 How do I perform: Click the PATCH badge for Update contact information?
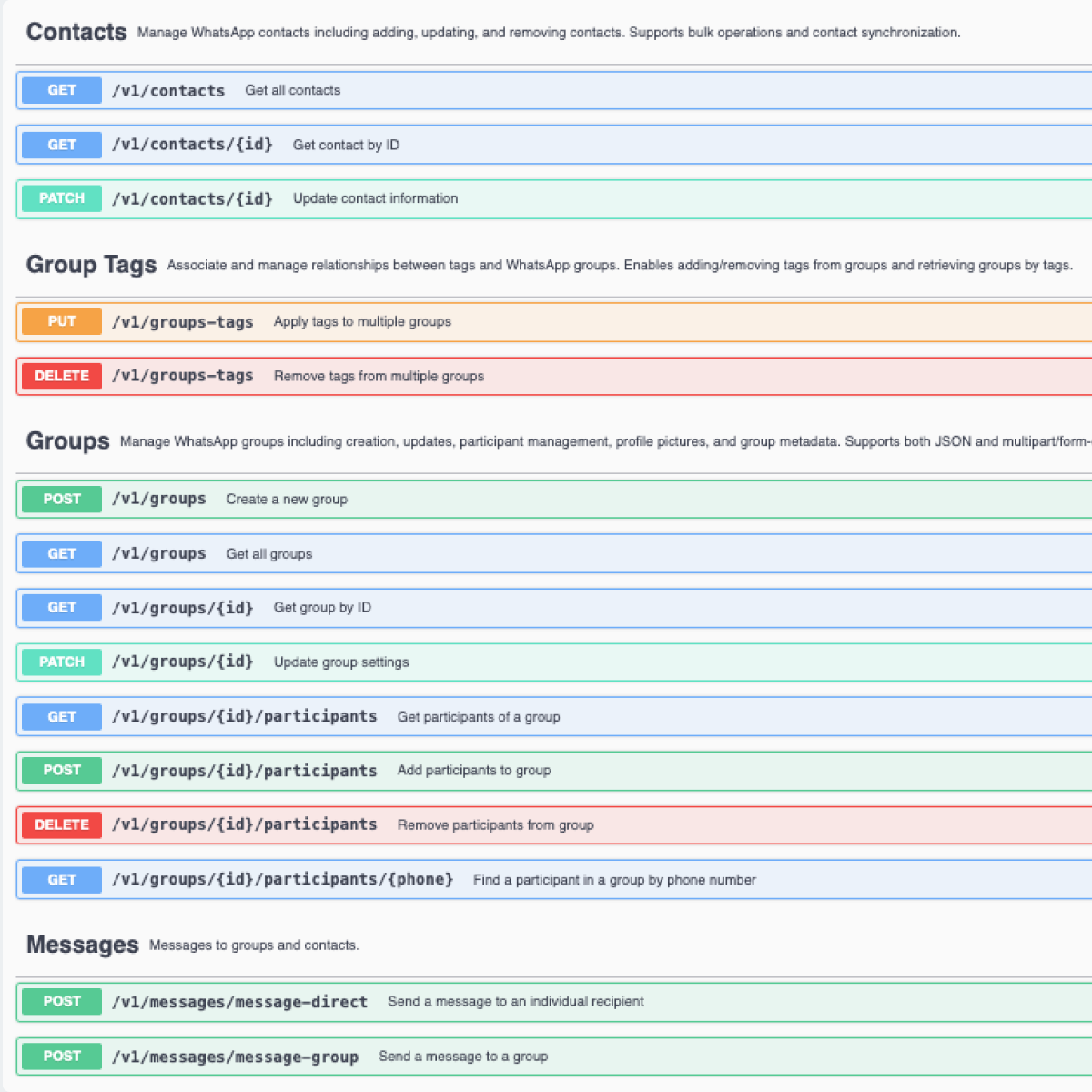click(62, 198)
